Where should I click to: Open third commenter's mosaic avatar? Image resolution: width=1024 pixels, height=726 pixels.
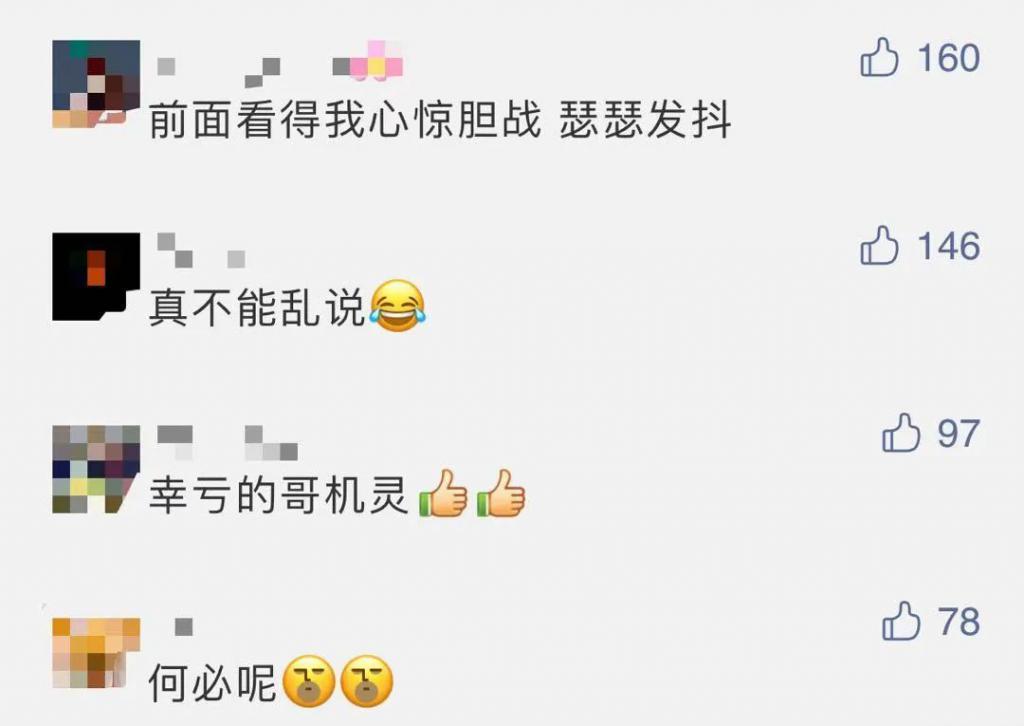click(x=96, y=469)
